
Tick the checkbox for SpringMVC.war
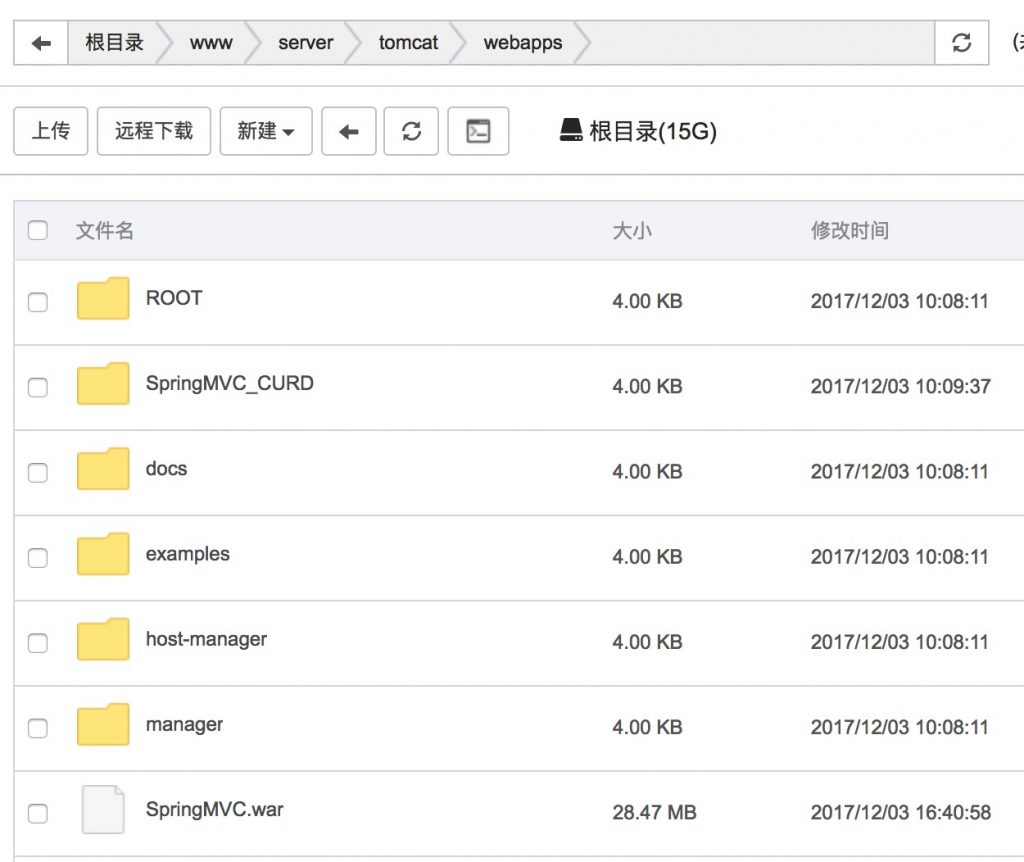[38, 813]
